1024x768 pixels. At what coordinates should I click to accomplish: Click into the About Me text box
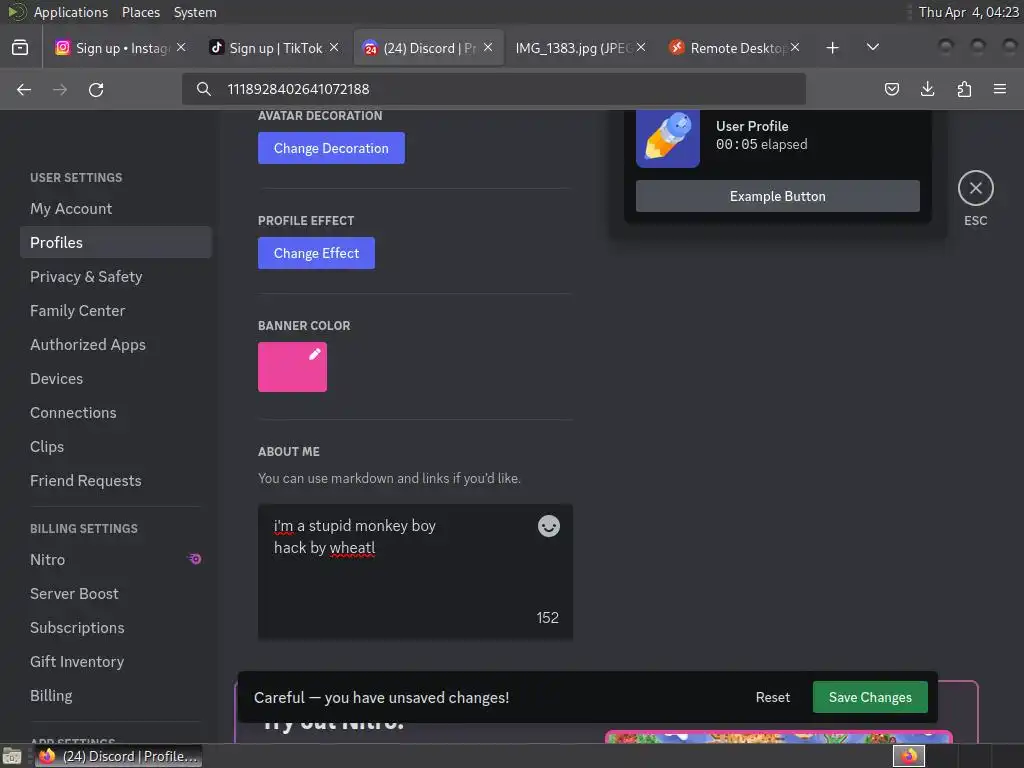click(x=415, y=571)
